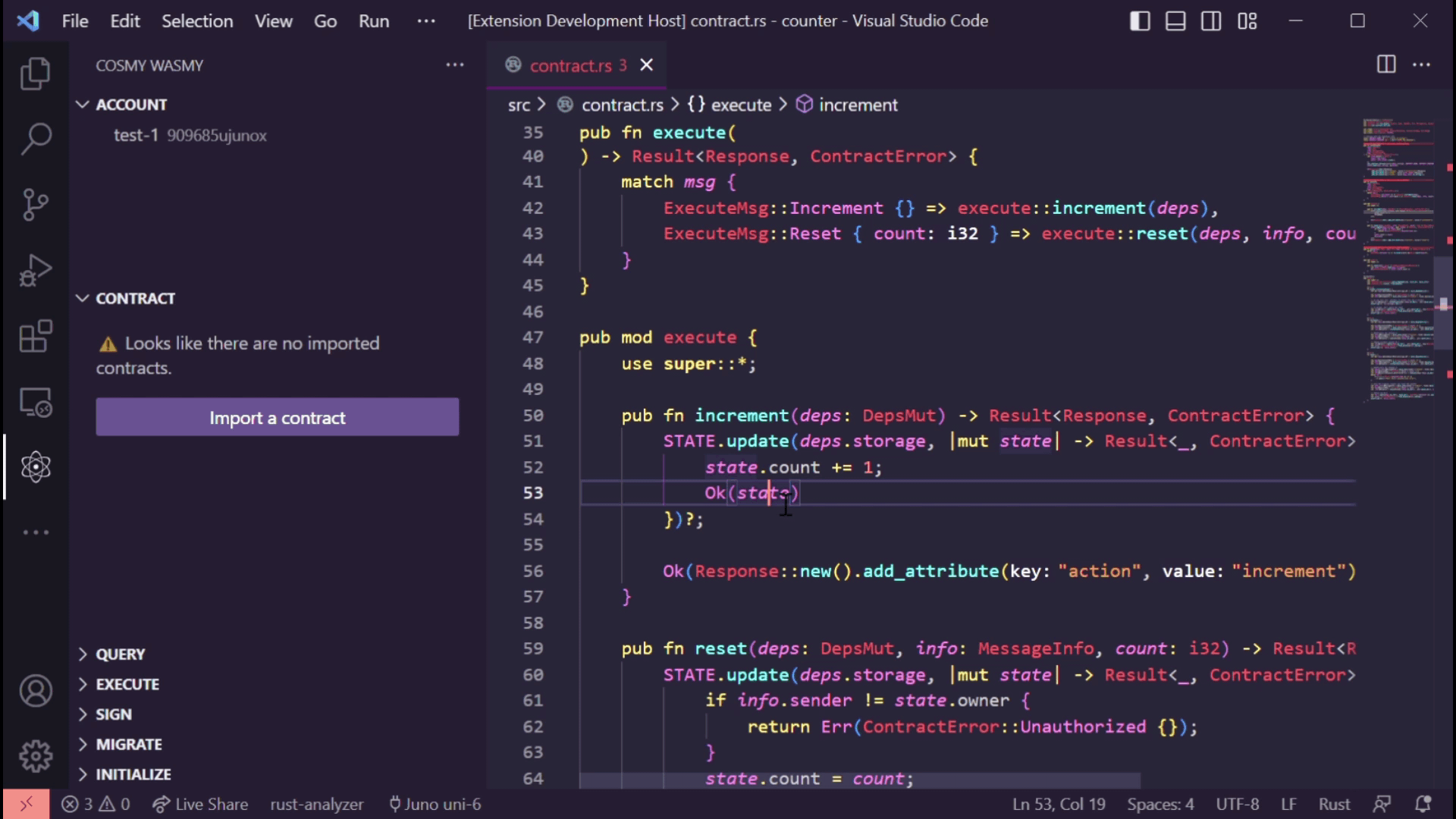Click the Cosmy Wasmy atom icon

(35, 467)
